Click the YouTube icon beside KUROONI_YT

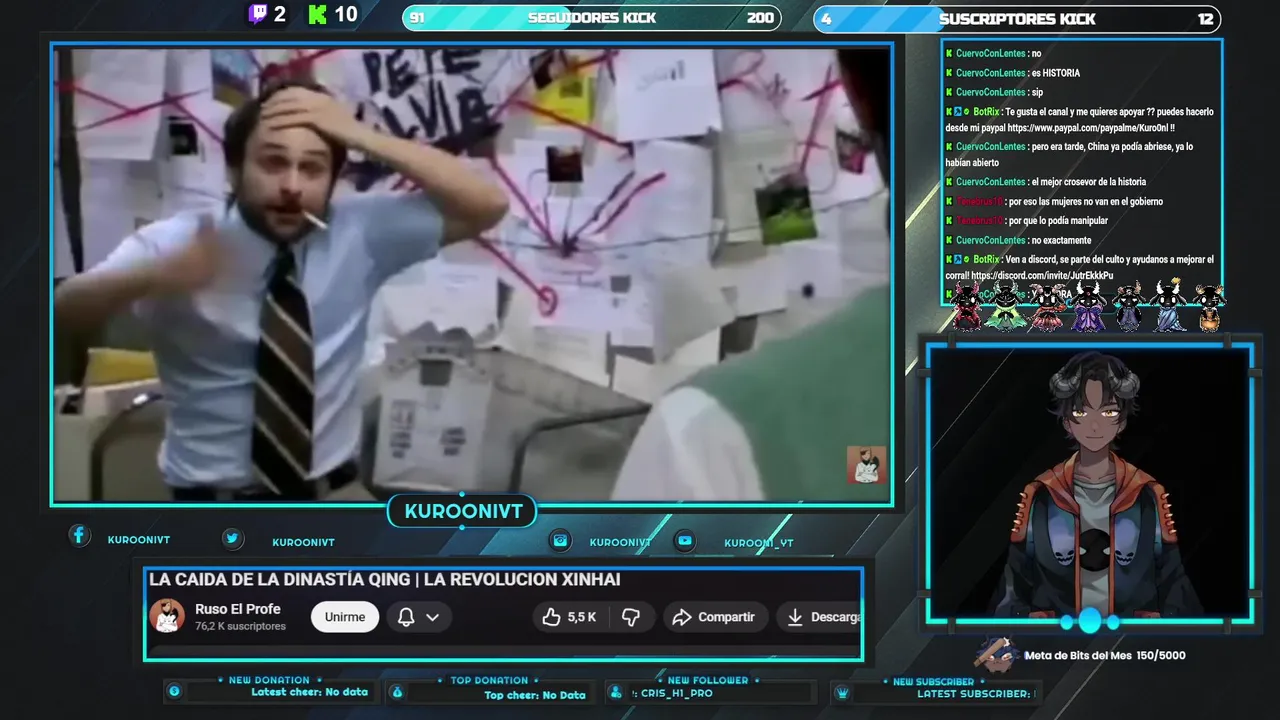tap(684, 541)
